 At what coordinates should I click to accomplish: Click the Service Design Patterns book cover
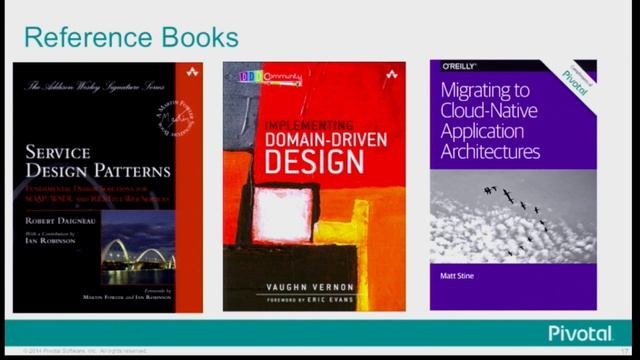[108, 187]
